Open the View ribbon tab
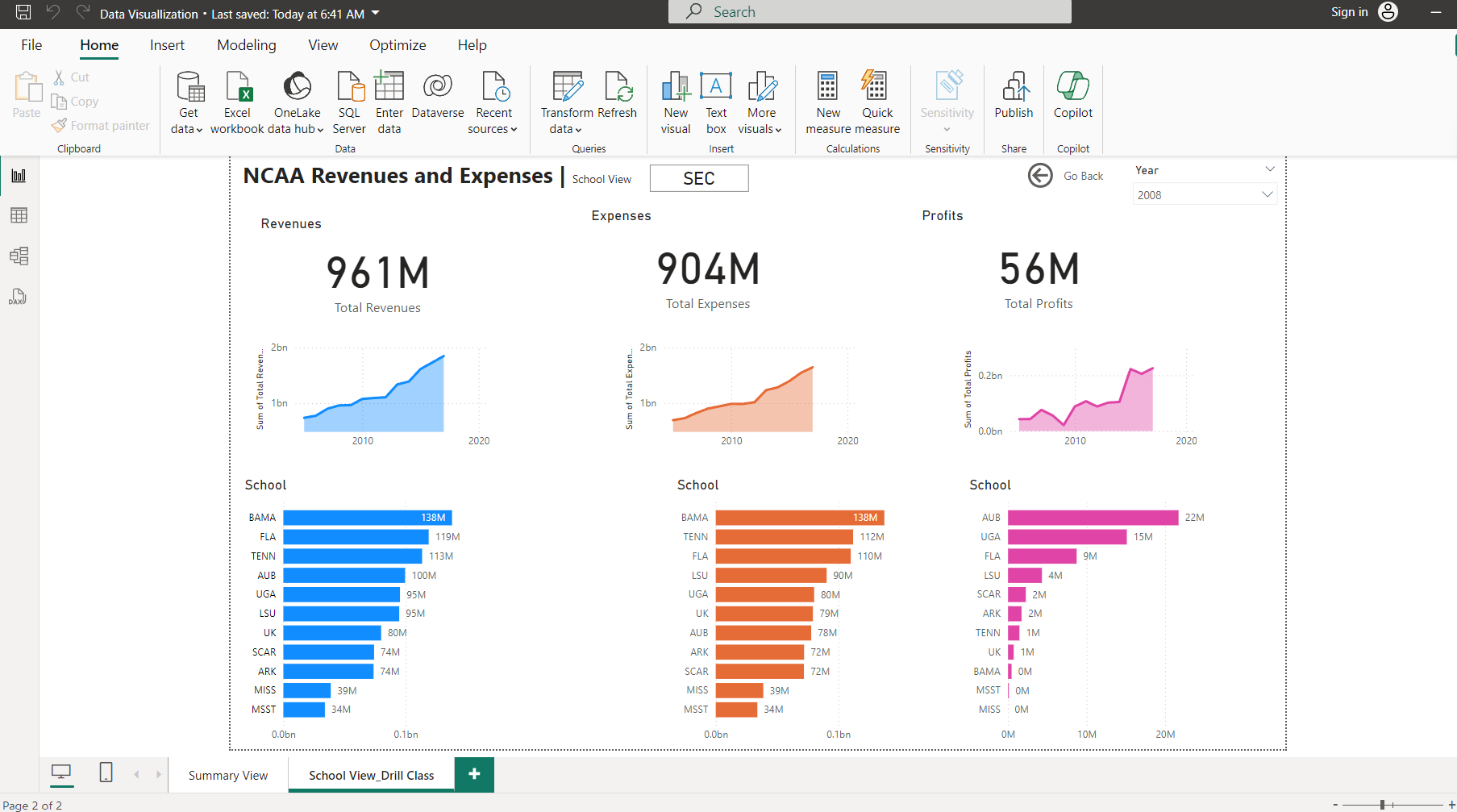This screenshot has width=1457, height=812. click(x=323, y=45)
